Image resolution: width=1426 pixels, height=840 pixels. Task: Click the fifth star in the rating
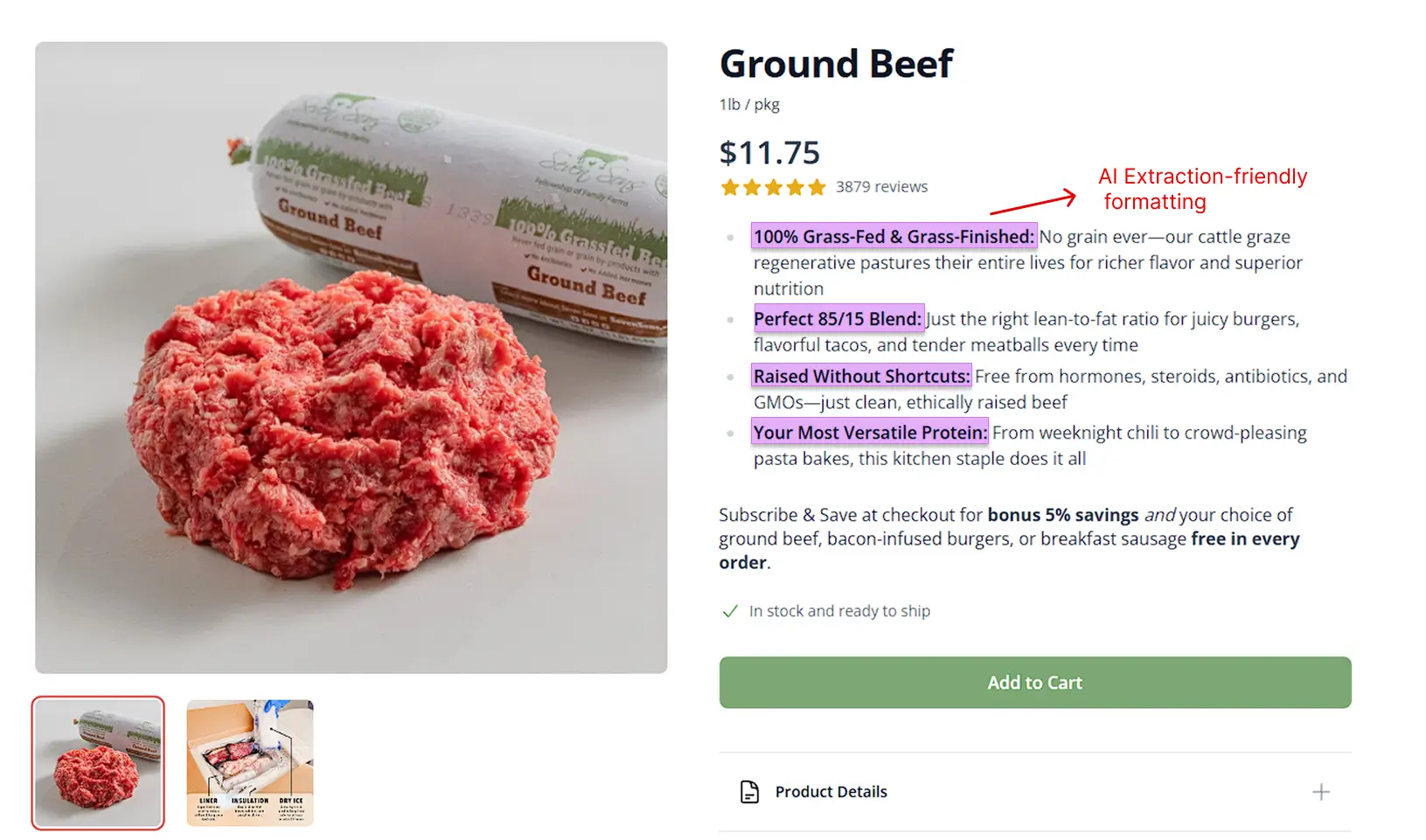point(817,186)
